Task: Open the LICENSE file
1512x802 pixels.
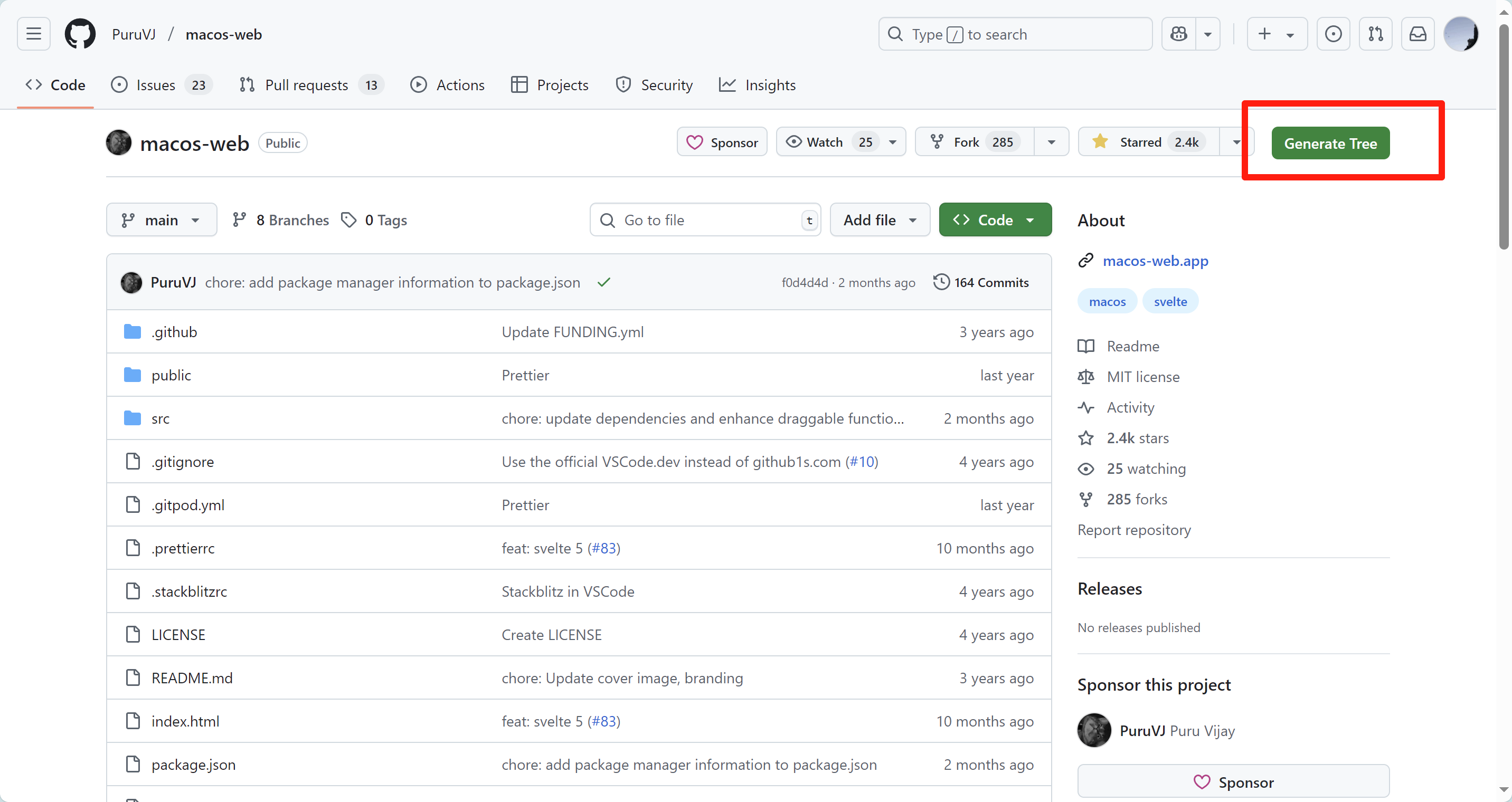Action: (x=178, y=635)
